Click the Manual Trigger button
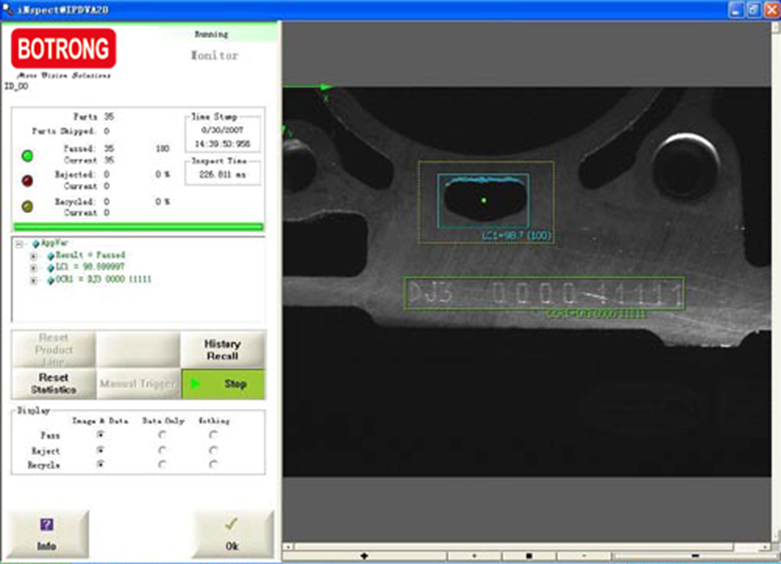This screenshot has height=564, width=781. pyautogui.click(x=138, y=384)
